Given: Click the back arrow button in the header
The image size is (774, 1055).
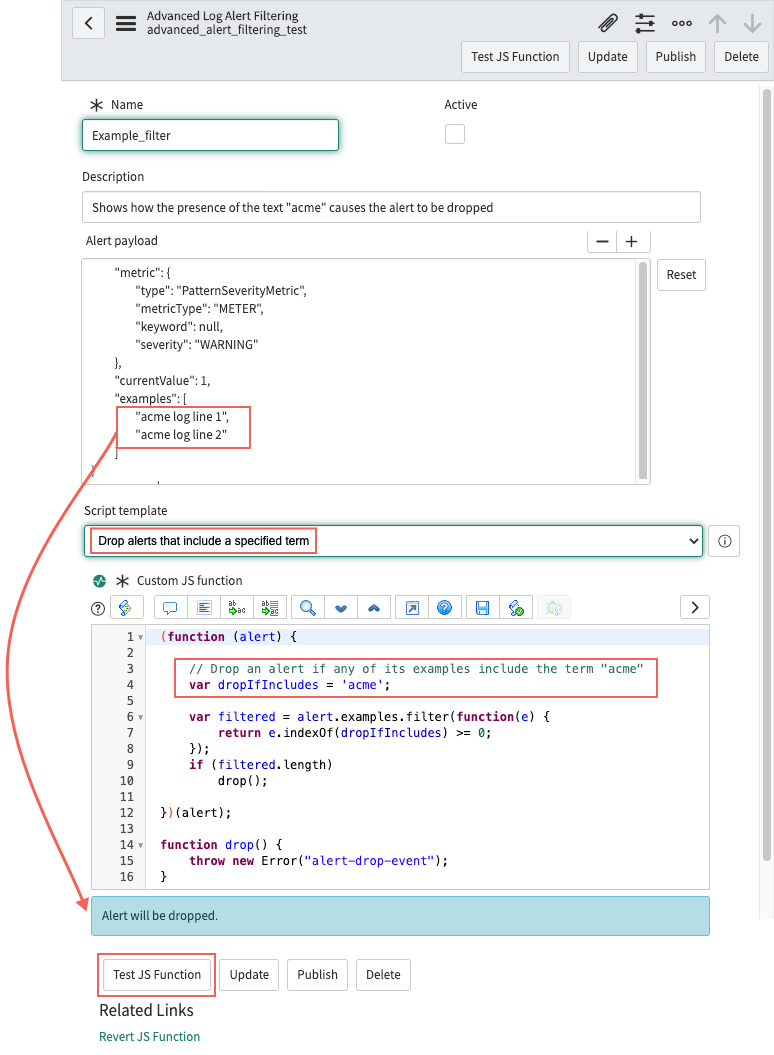Looking at the screenshot, I should 88,24.
